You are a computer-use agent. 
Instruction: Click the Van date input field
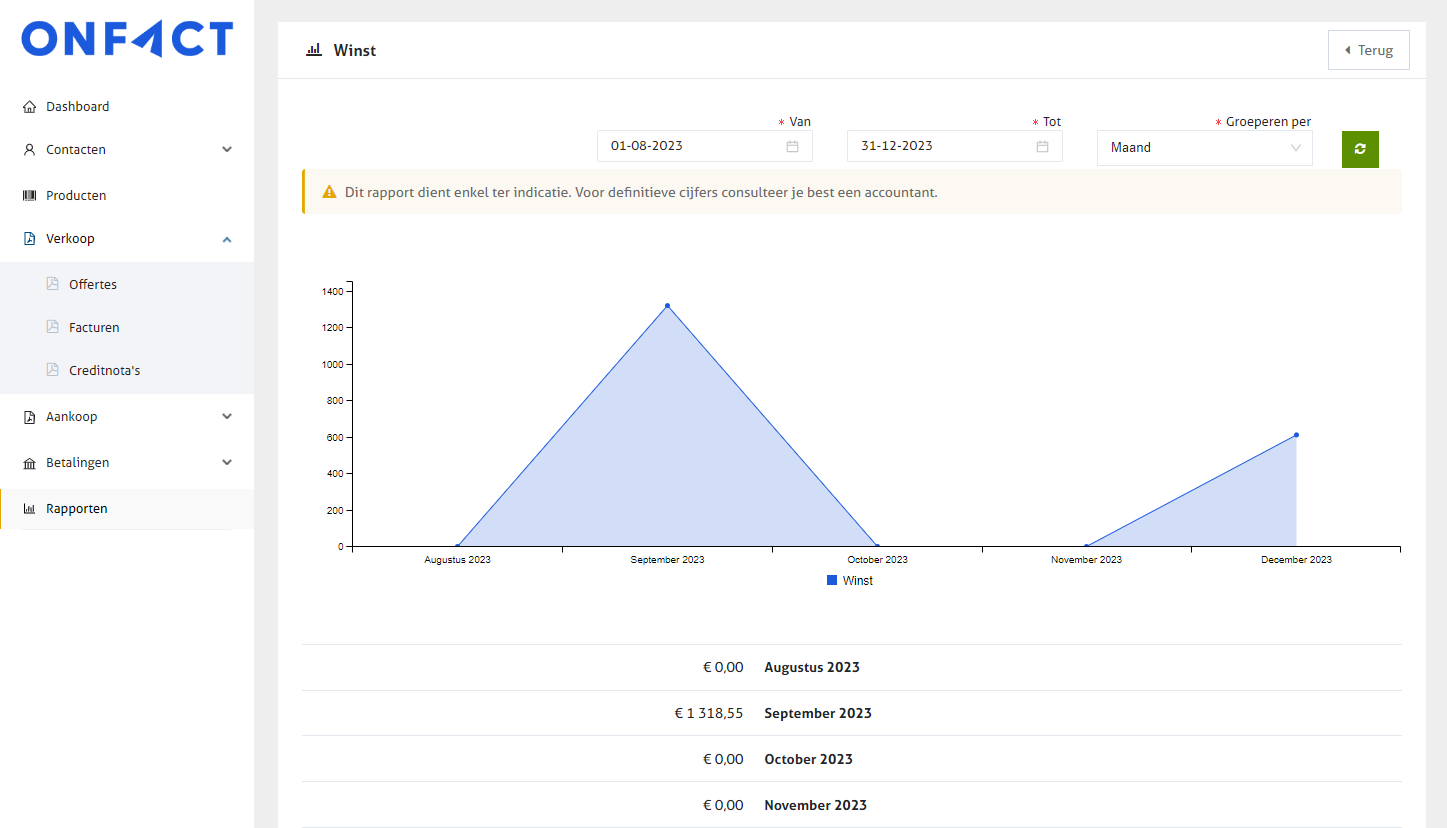690,146
